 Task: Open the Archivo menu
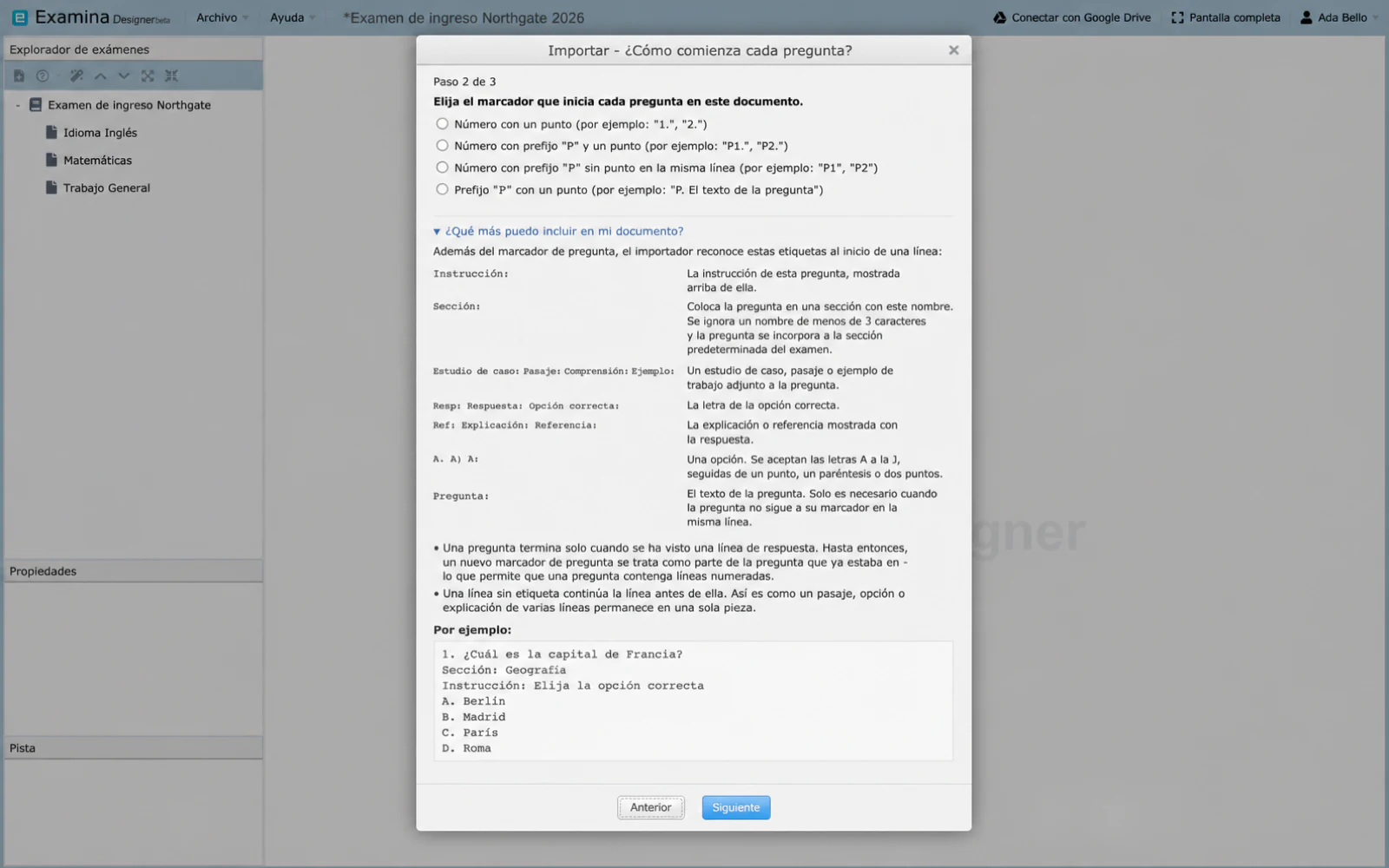pyautogui.click(x=222, y=17)
